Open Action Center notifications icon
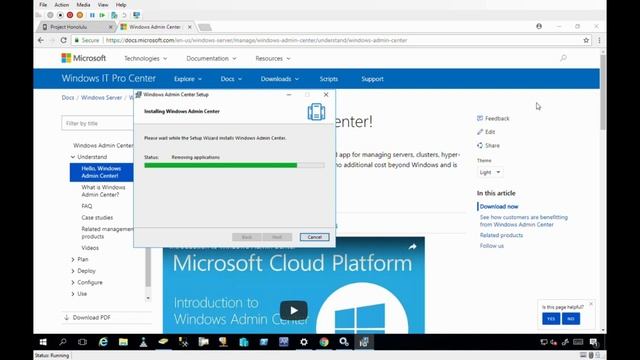 tap(594, 342)
